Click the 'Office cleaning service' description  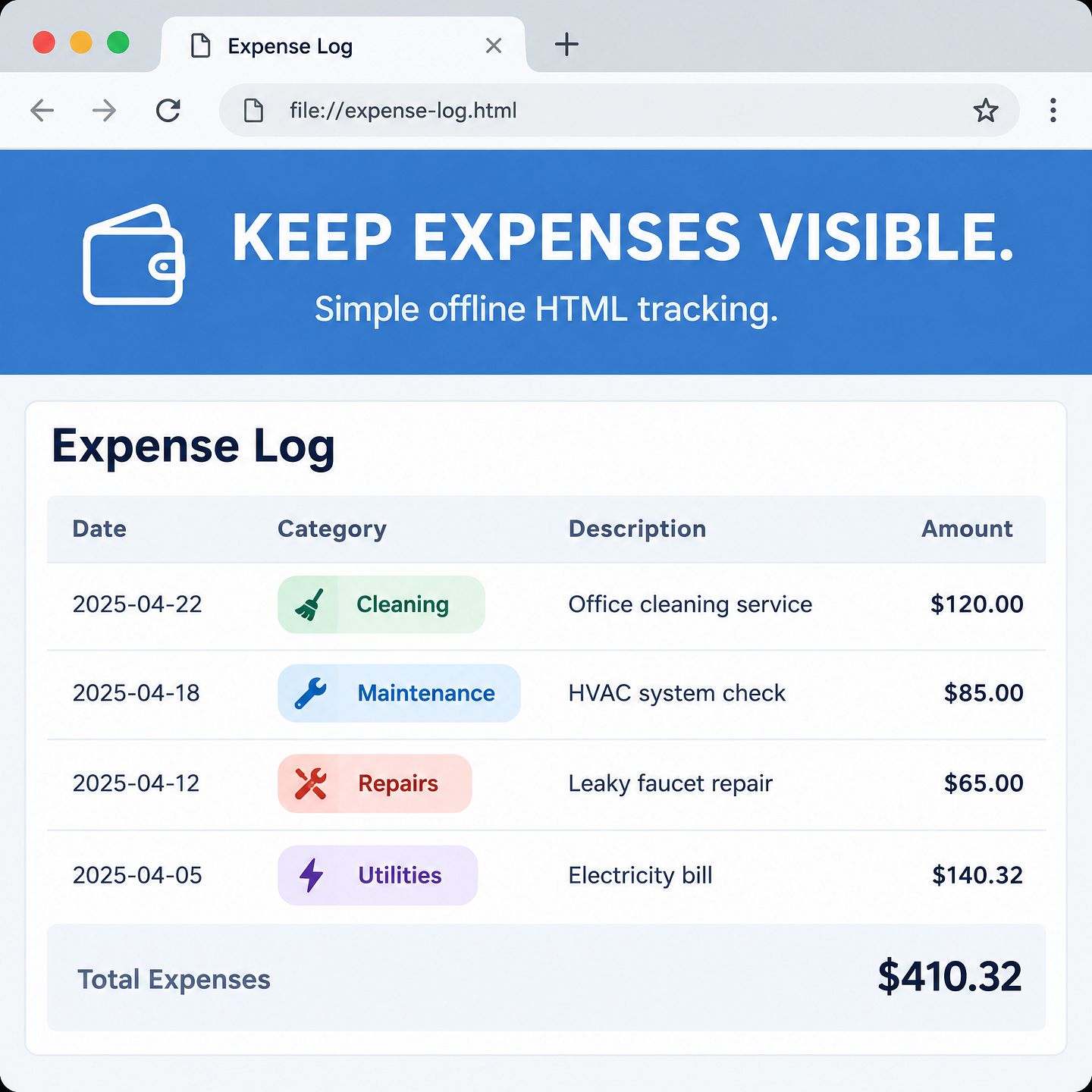tap(690, 604)
